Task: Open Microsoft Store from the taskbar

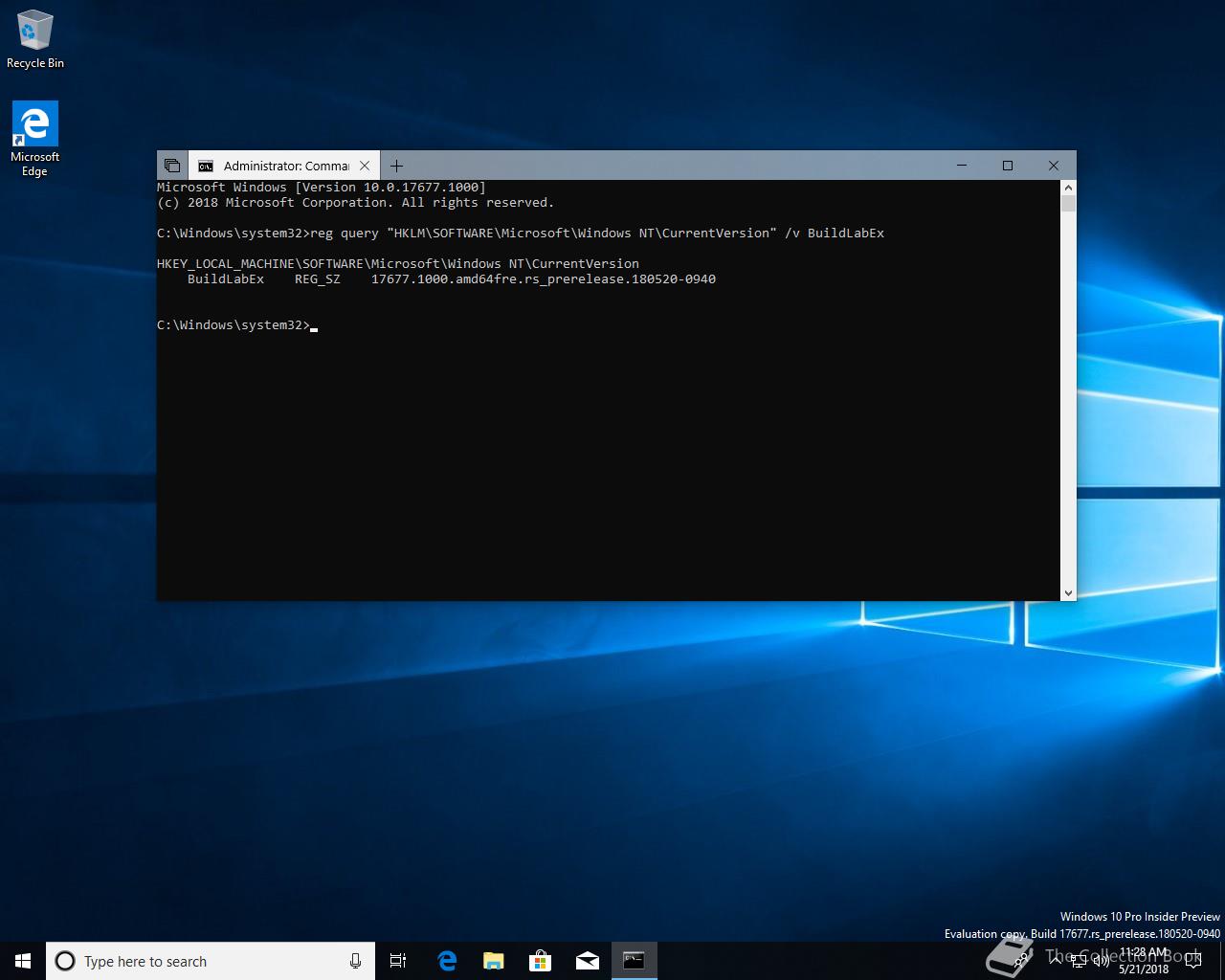Action: pyautogui.click(x=541, y=961)
